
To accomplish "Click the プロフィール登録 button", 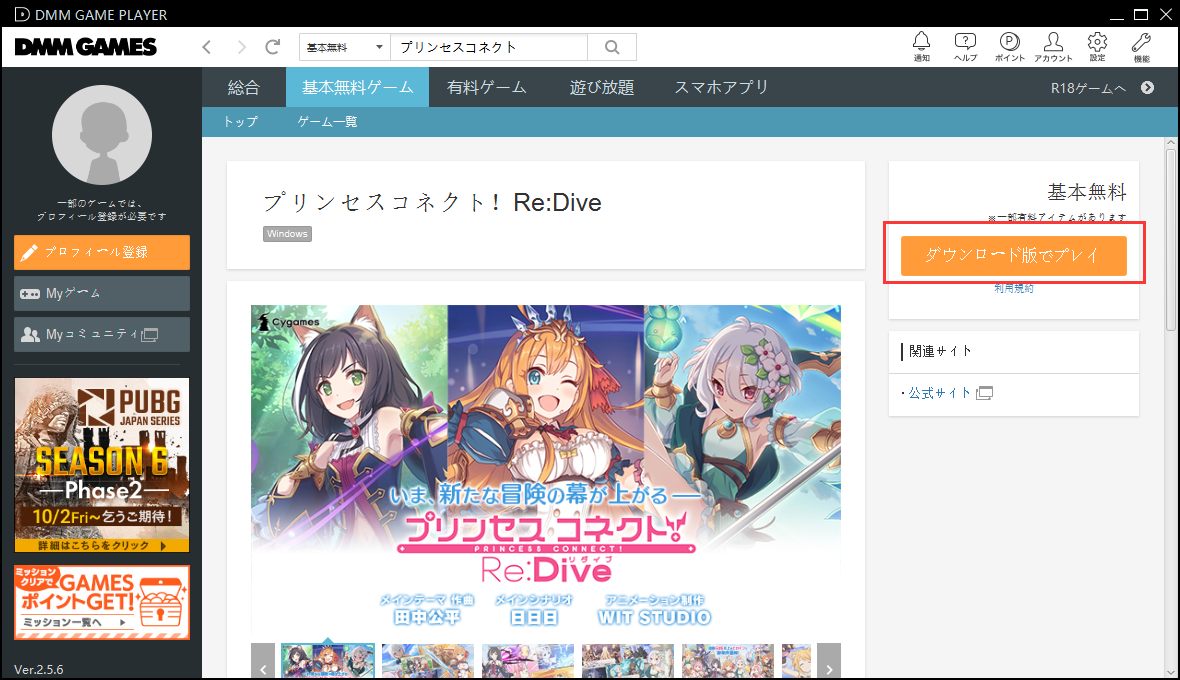I will coord(102,252).
